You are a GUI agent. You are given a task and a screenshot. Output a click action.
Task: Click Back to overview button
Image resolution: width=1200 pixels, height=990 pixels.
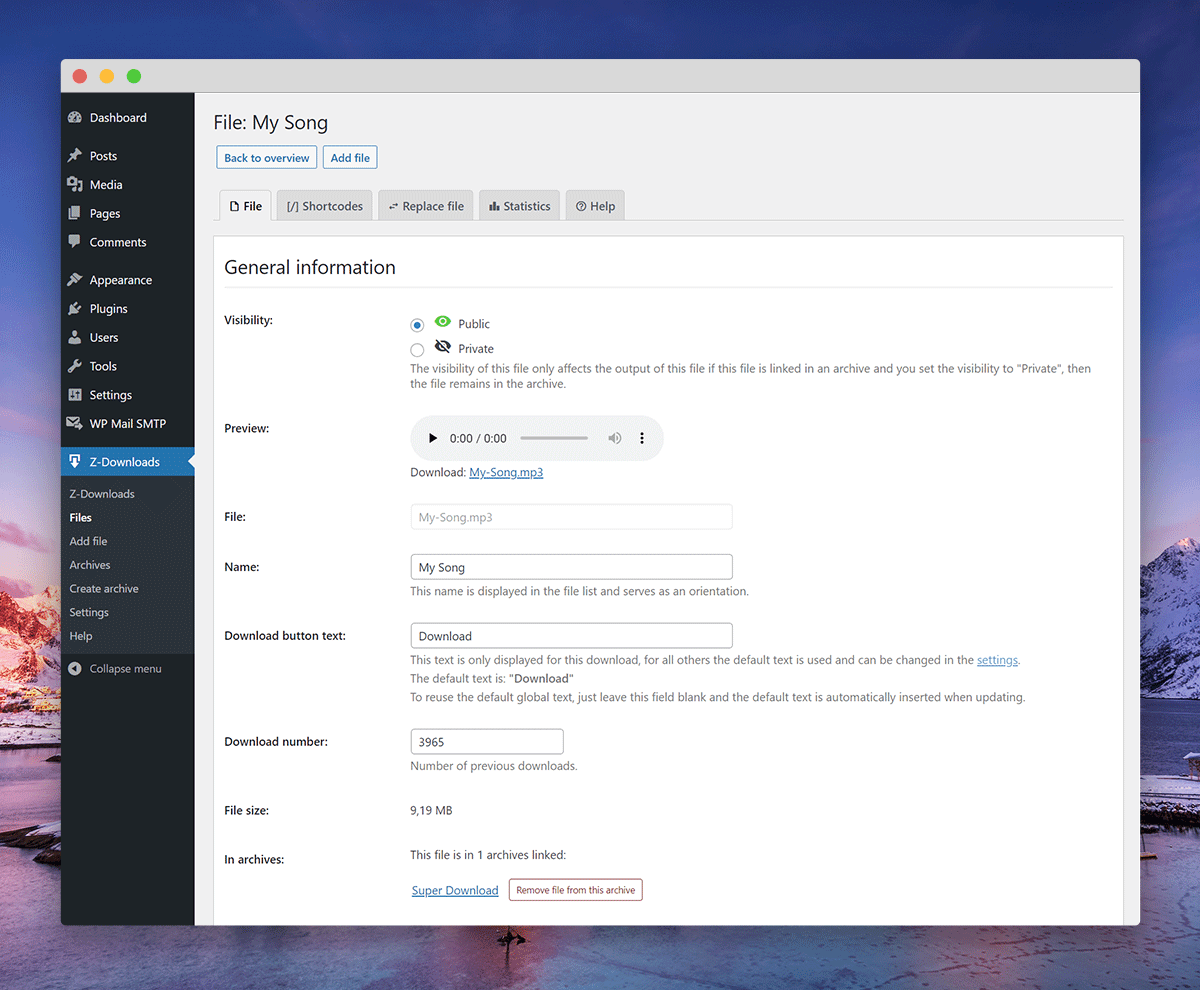point(267,158)
